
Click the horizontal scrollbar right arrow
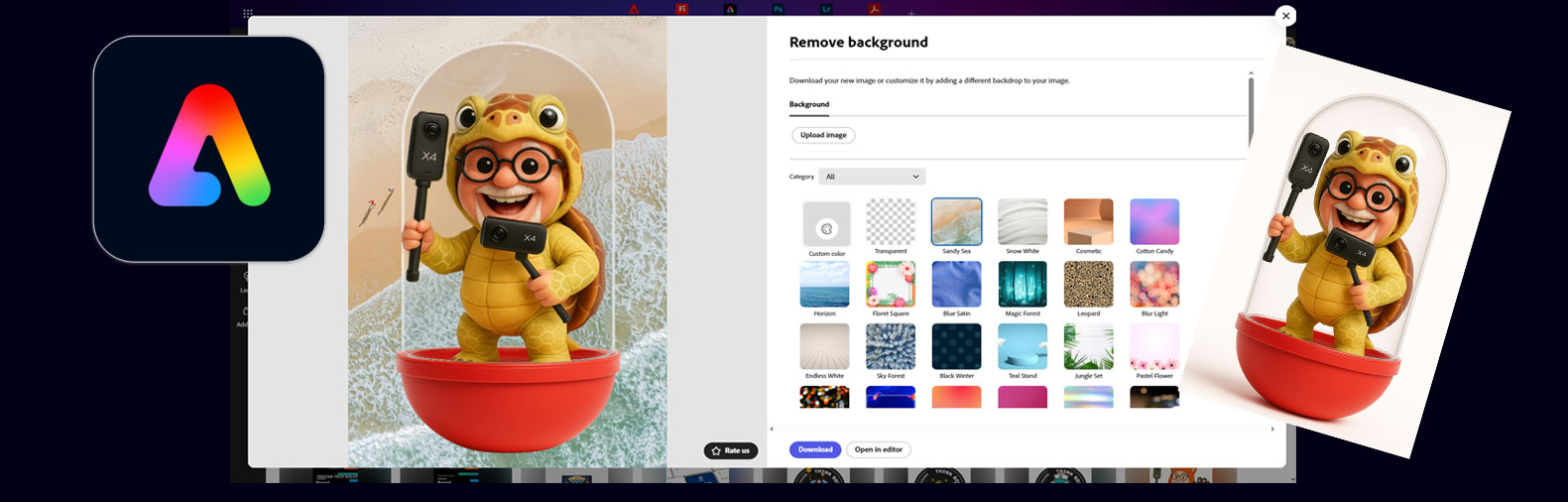tap(1272, 430)
